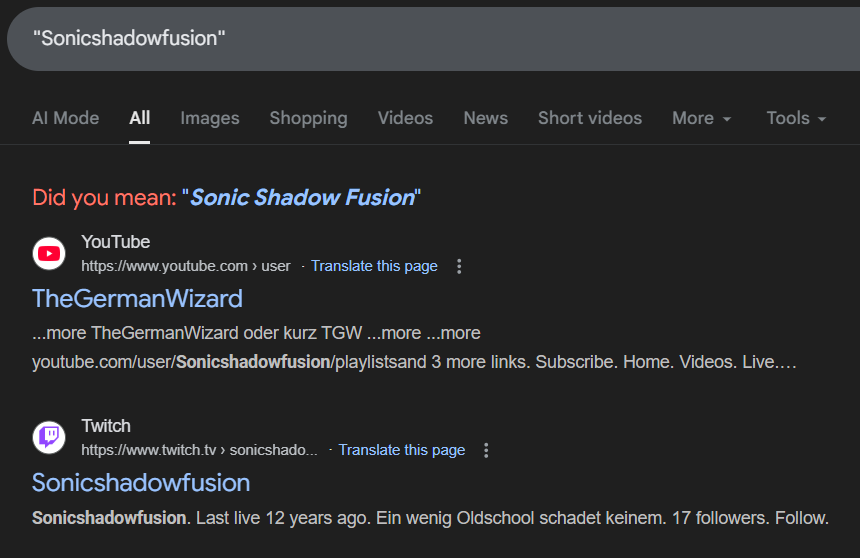This screenshot has height=558, width=860.
Task: Switch to the AI Mode tab
Action: click(65, 118)
